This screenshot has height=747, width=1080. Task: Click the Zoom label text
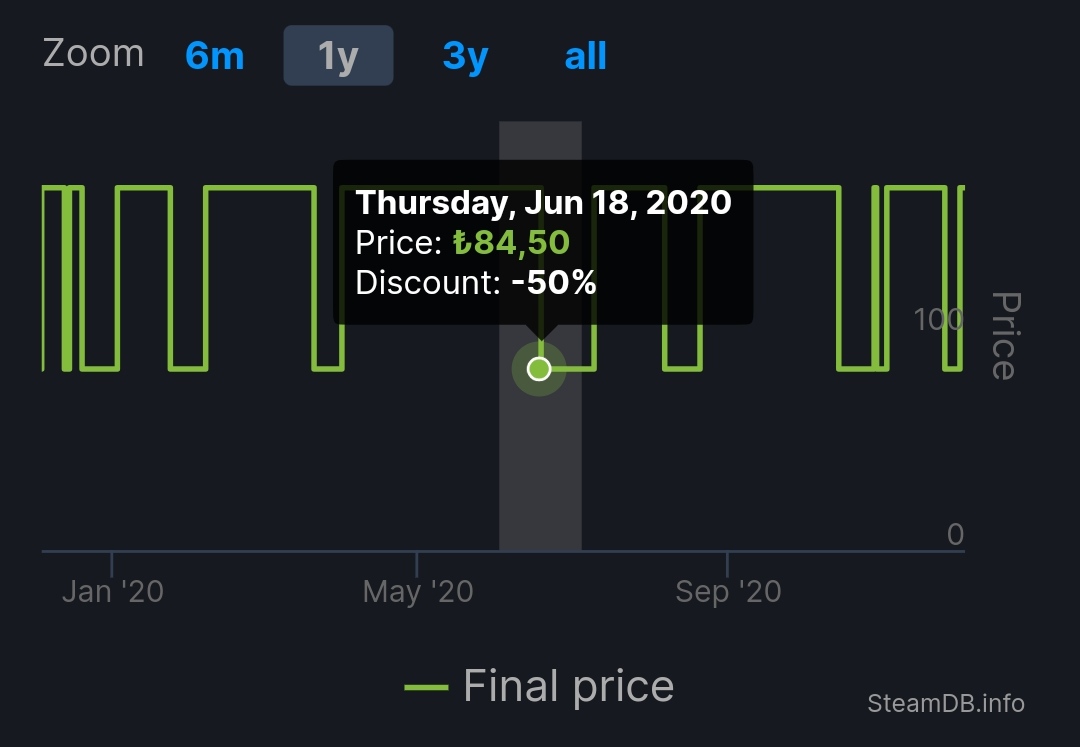click(93, 53)
